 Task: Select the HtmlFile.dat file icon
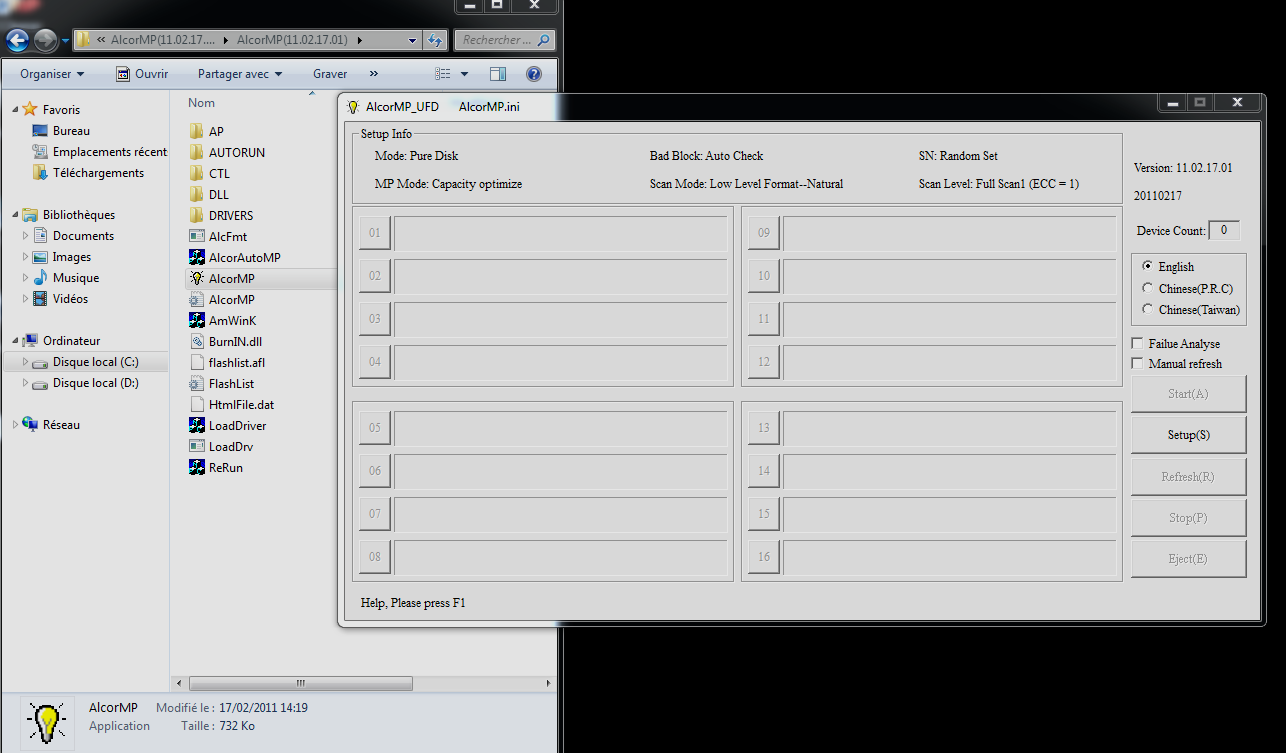point(196,405)
